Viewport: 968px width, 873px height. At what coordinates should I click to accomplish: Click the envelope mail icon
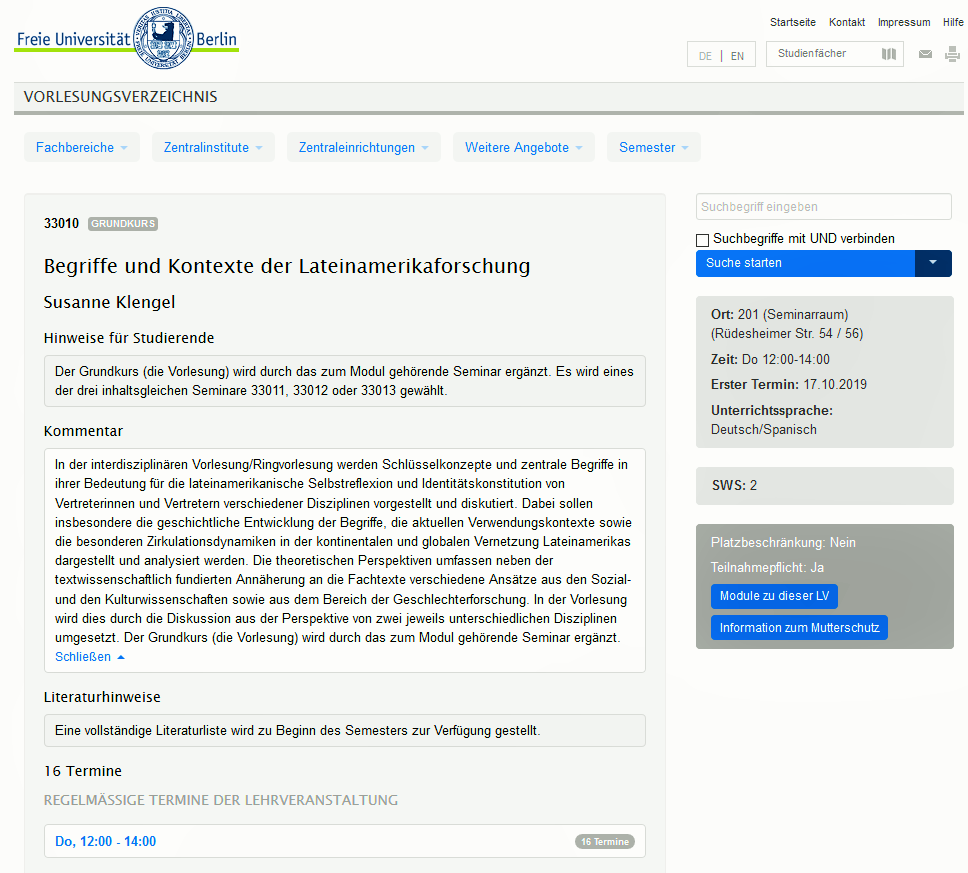point(925,54)
